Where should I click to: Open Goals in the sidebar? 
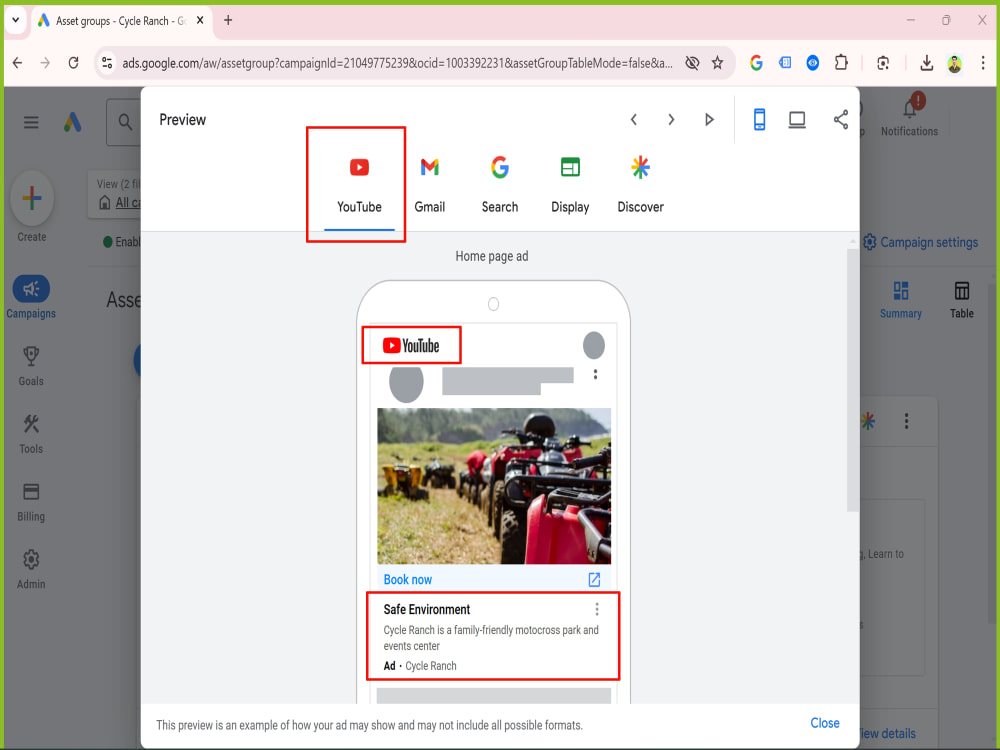pos(31,366)
